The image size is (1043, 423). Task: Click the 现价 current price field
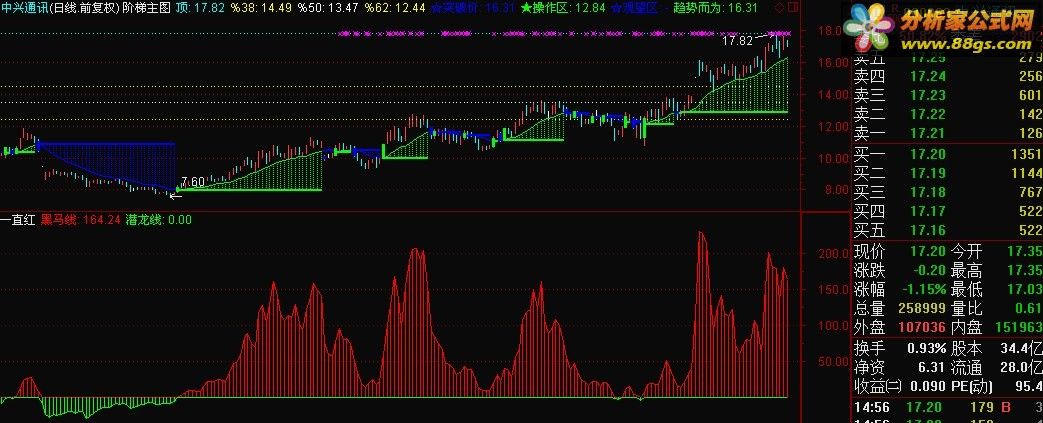(899, 251)
